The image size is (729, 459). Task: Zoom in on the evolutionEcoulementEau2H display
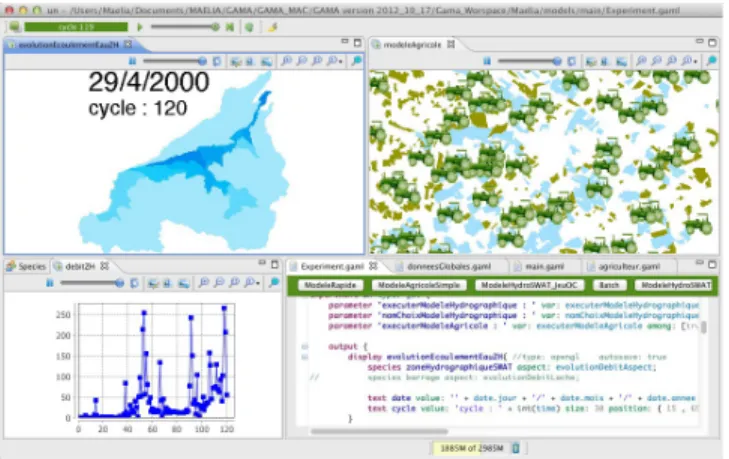tap(286, 61)
